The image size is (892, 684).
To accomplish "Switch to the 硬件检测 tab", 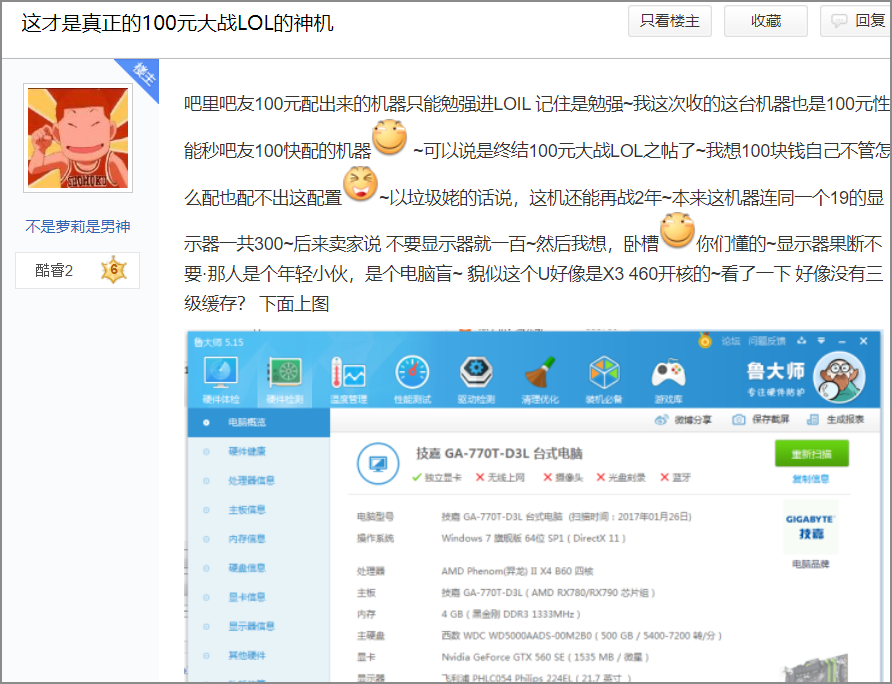I will 286,372.
